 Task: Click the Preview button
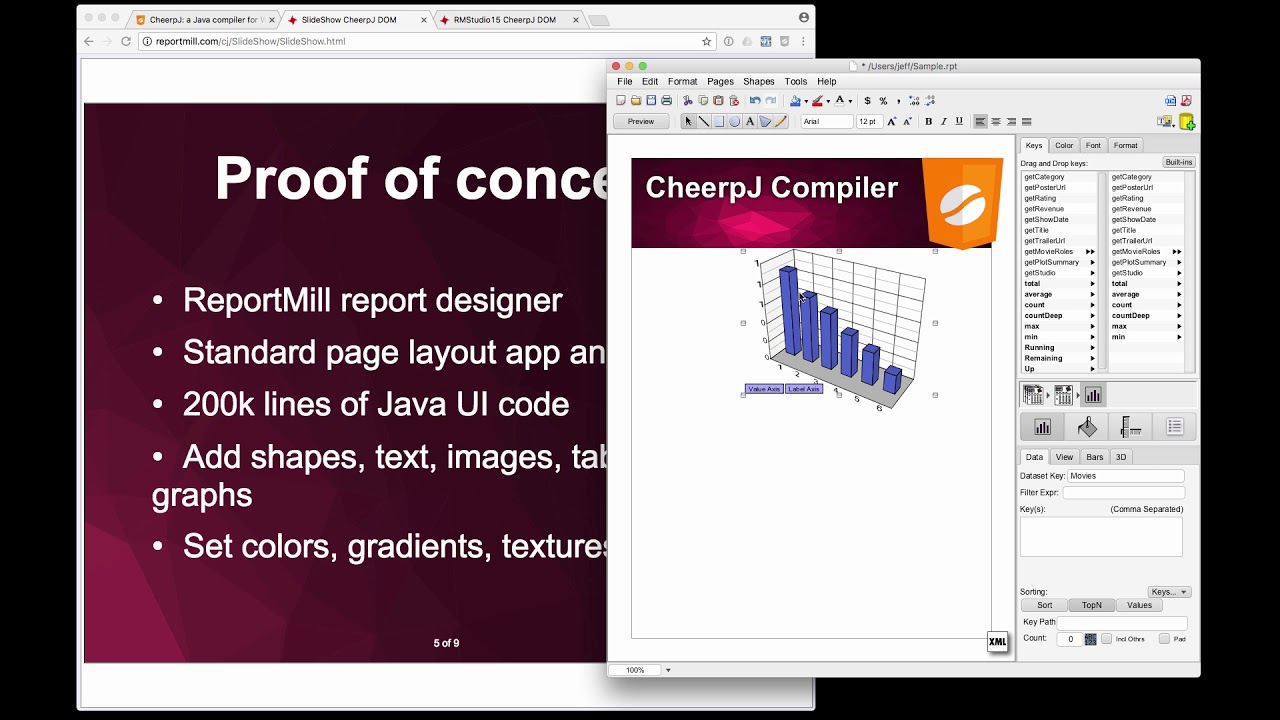641,122
